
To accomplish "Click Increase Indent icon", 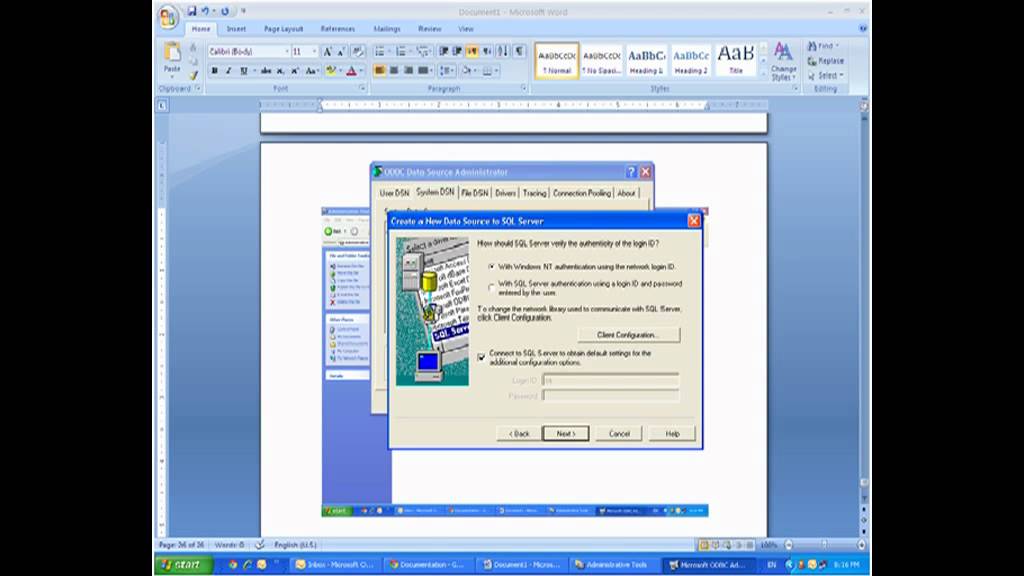I will (x=457, y=52).
